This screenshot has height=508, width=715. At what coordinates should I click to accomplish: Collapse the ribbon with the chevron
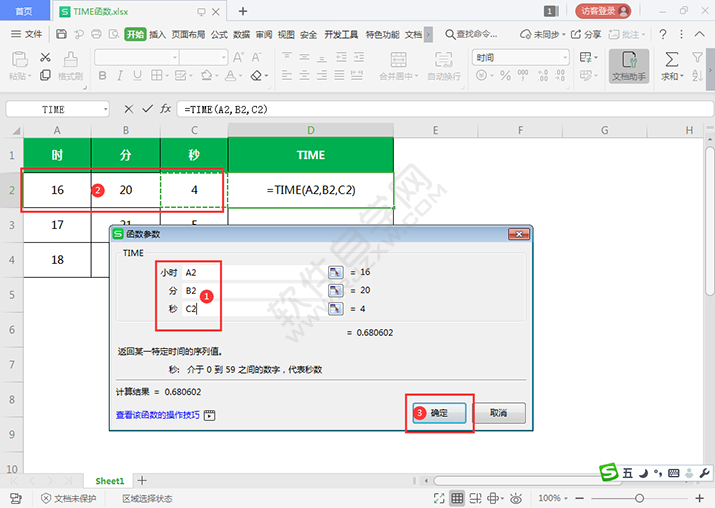tap(699, 34)
